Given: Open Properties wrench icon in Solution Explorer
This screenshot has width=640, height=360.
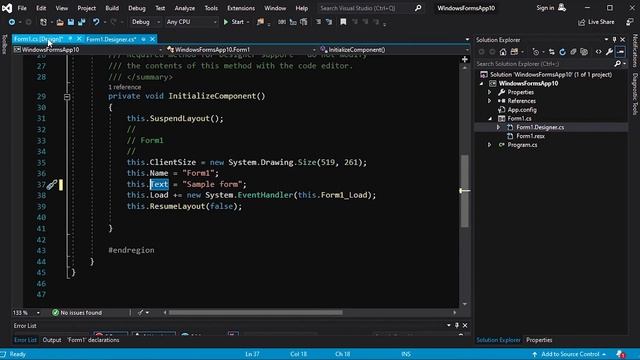Looking at the screenshot, I should (609, 52).
